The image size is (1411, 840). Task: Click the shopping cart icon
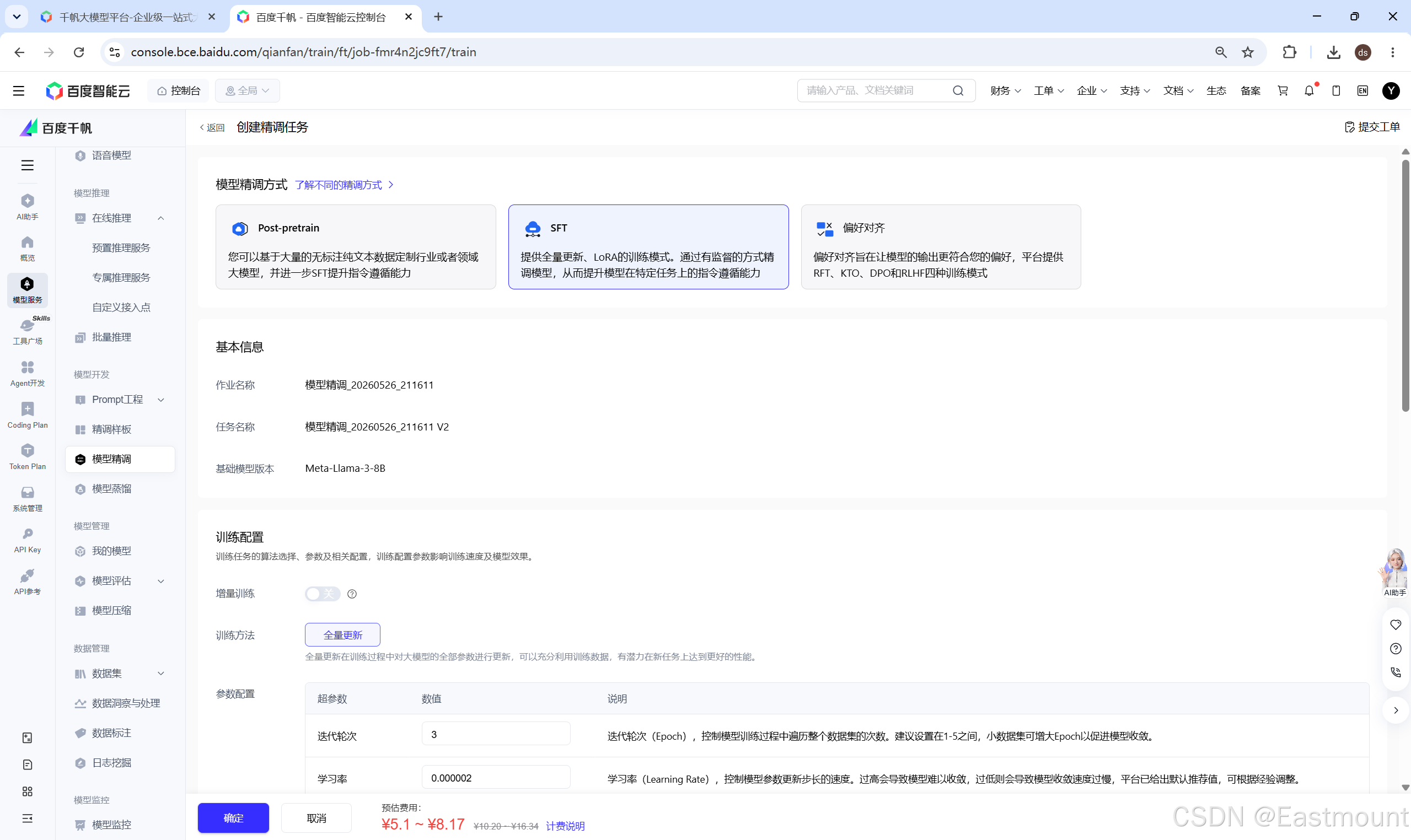(x=1283, y=90)
